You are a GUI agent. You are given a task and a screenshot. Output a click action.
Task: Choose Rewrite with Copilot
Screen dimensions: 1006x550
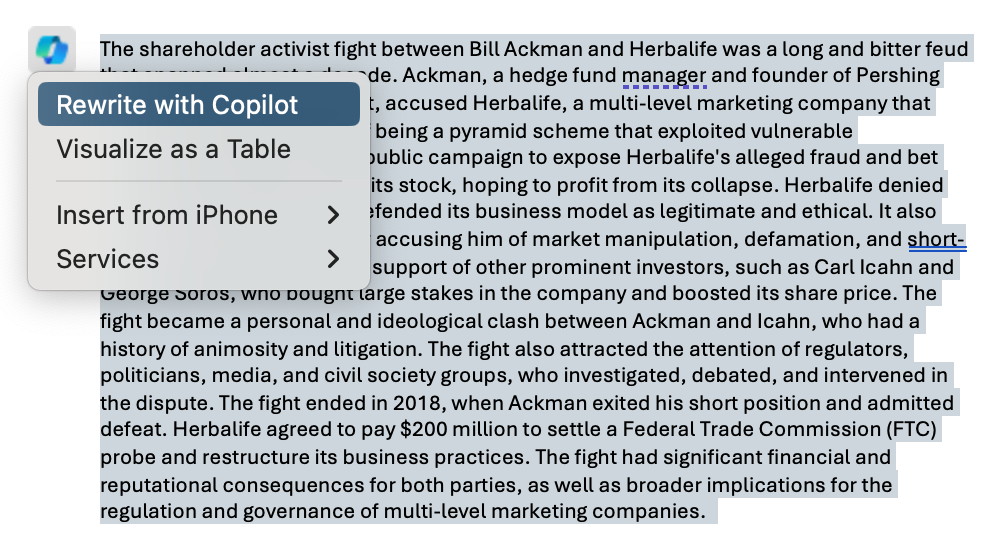click(x=199, y=104)
